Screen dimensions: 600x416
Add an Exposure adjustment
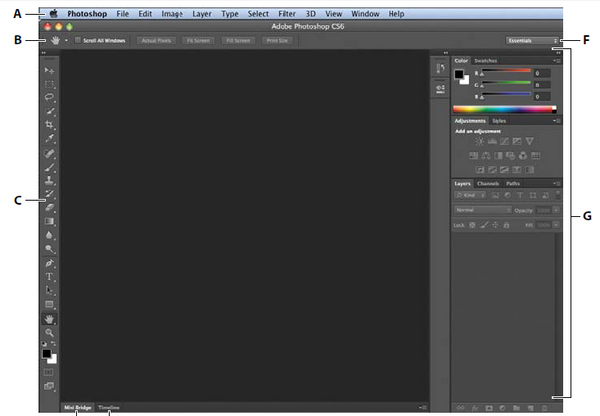[x=517, y=142]
